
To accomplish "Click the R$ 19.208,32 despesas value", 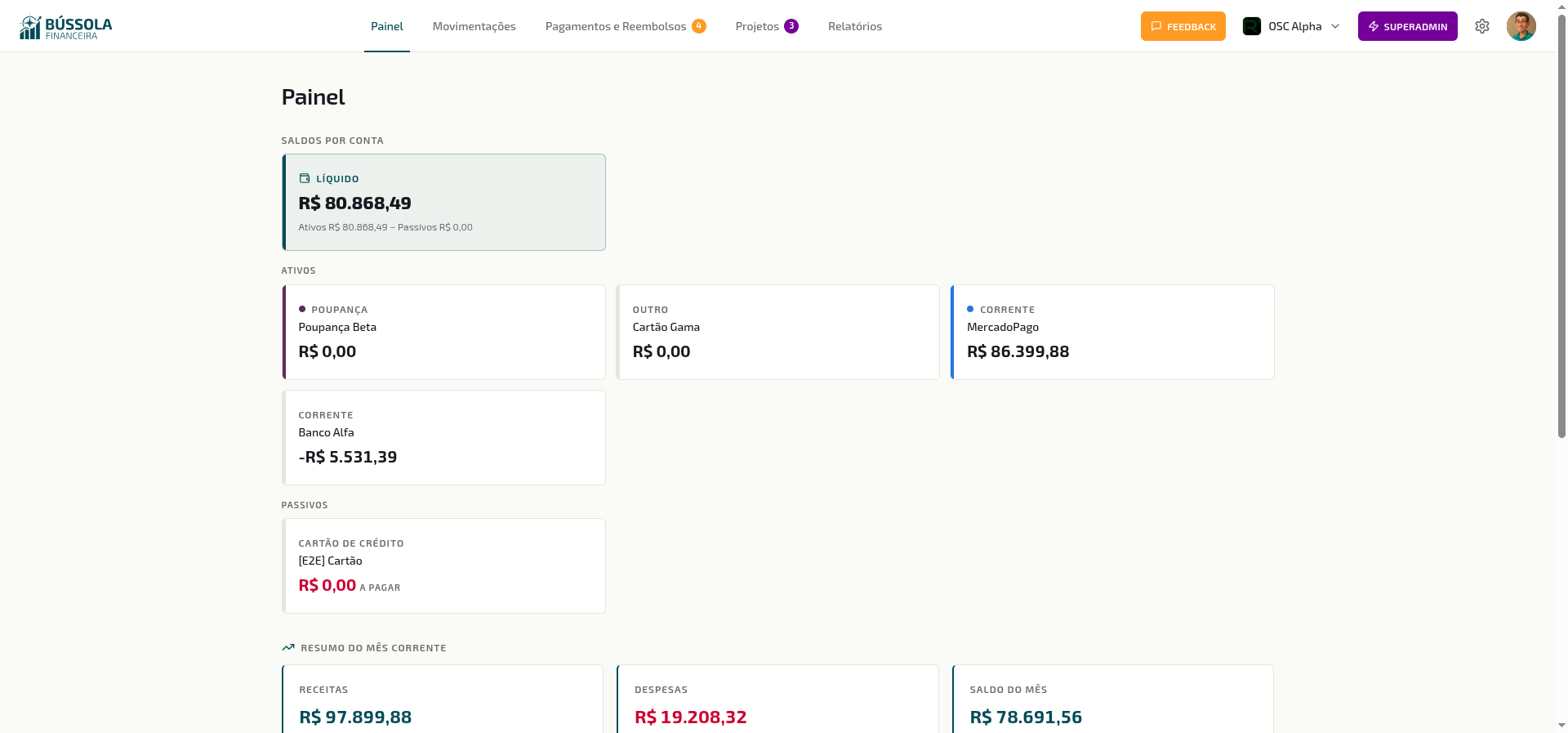I will click(x=691, y=717).
